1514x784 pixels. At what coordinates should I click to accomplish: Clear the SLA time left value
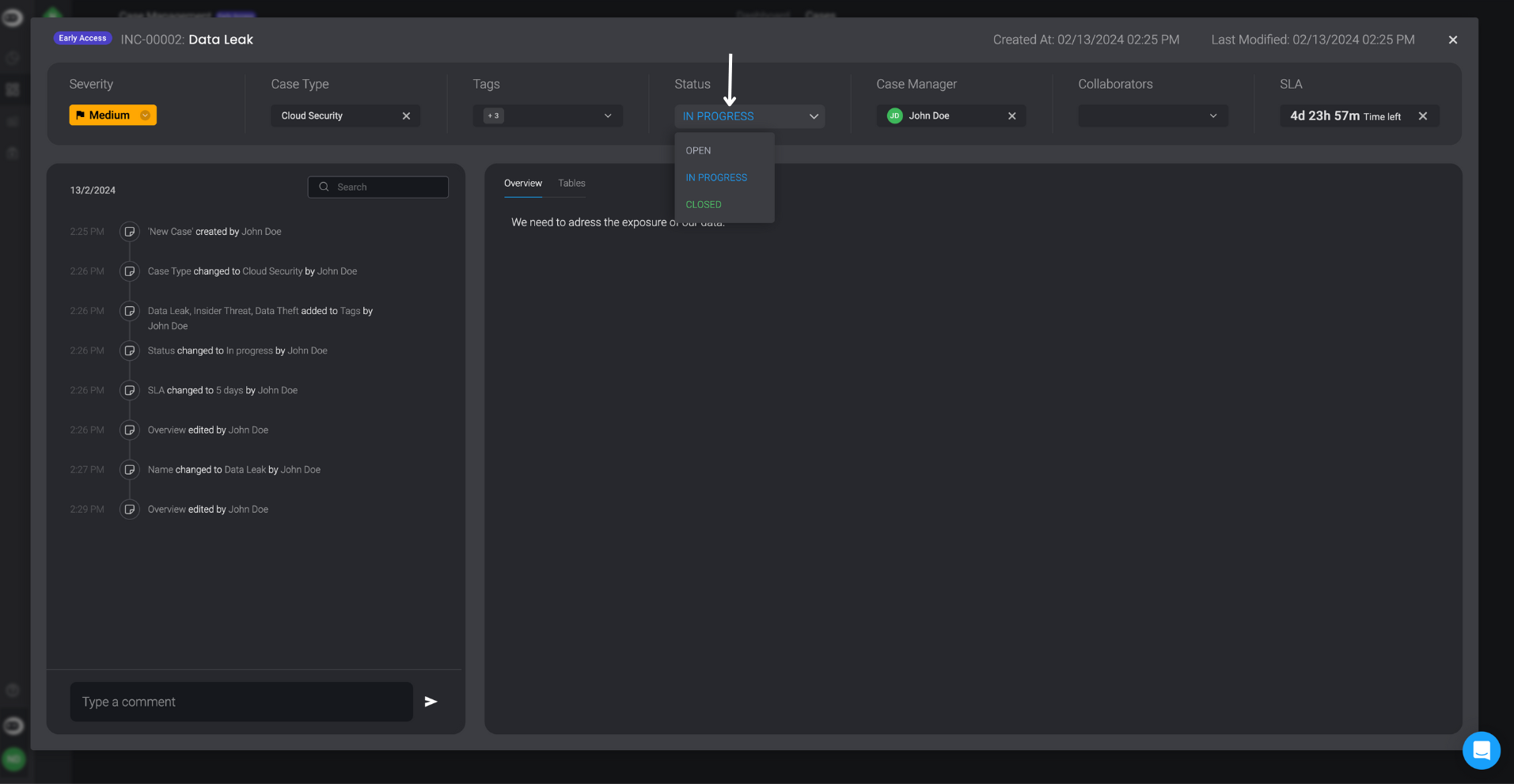[x=1422, y=116]
